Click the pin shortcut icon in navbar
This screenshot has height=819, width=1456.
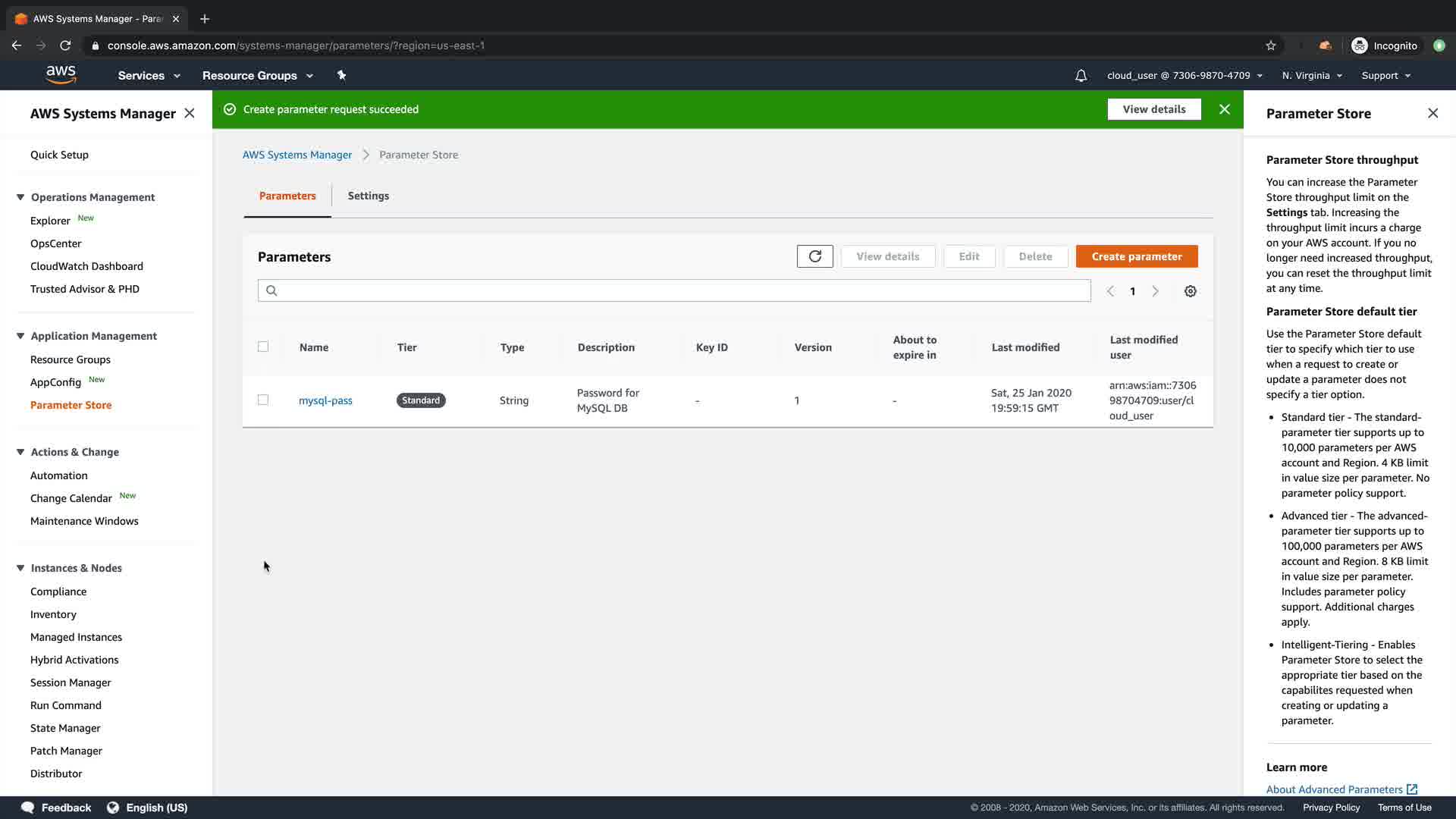click(x=341, y=75)
